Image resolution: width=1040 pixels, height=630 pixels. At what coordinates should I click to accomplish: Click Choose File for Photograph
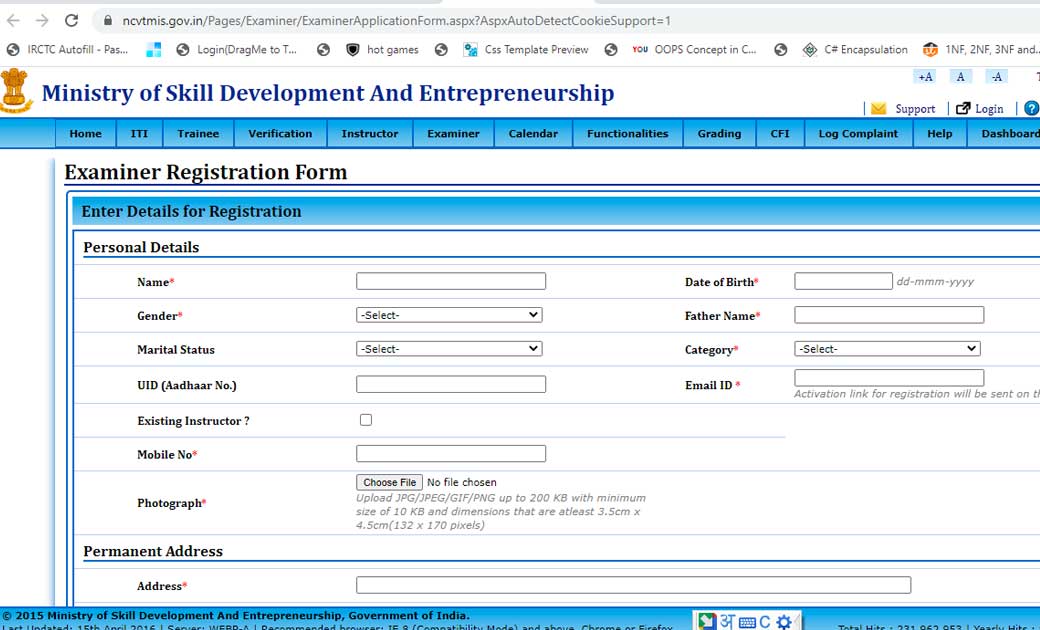click(389, 482)
